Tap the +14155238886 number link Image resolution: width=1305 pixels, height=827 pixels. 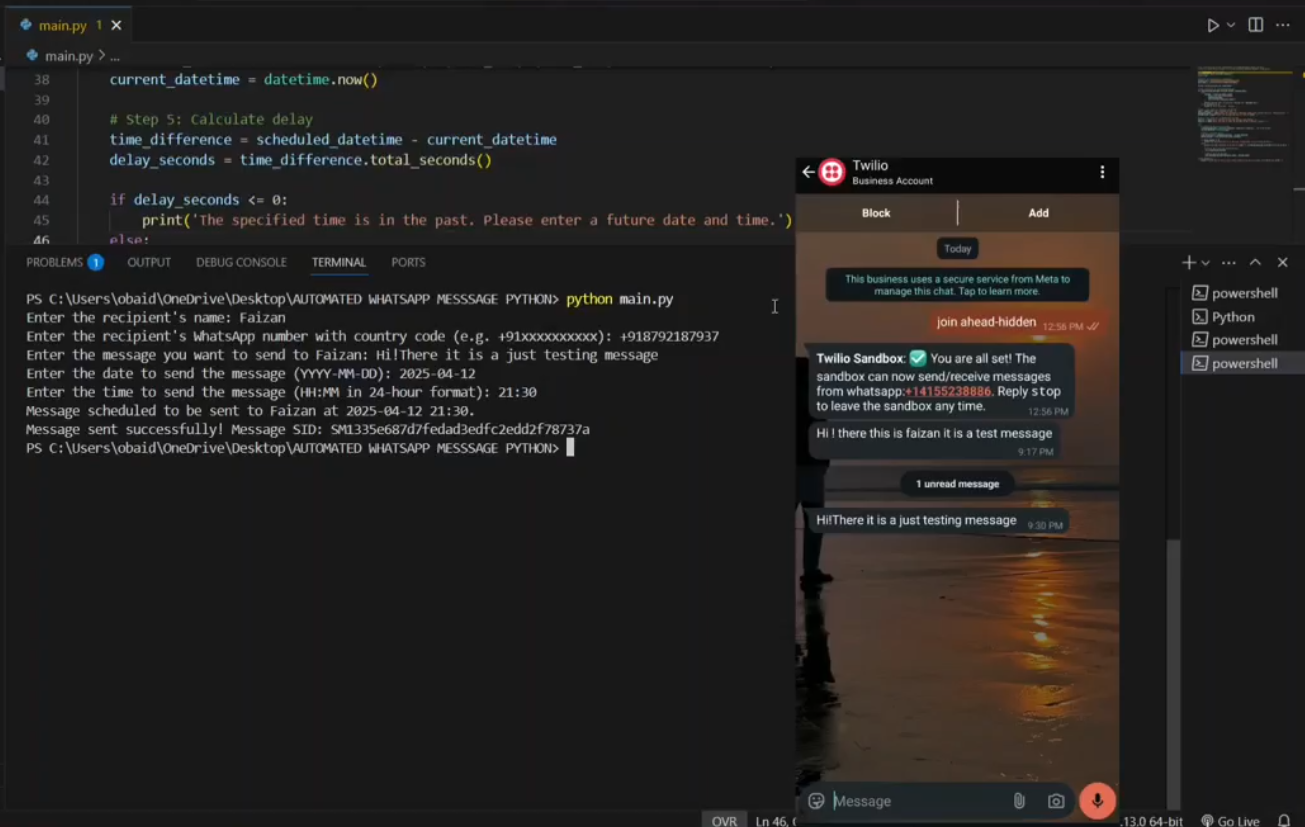(948, 391)
